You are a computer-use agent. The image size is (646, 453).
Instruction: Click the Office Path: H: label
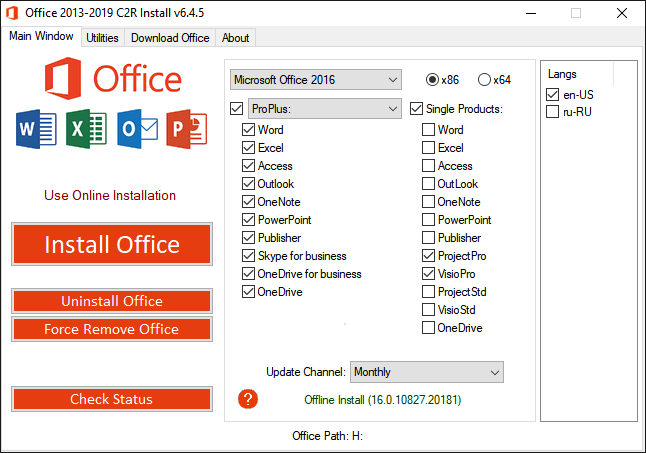coord(328,436)
